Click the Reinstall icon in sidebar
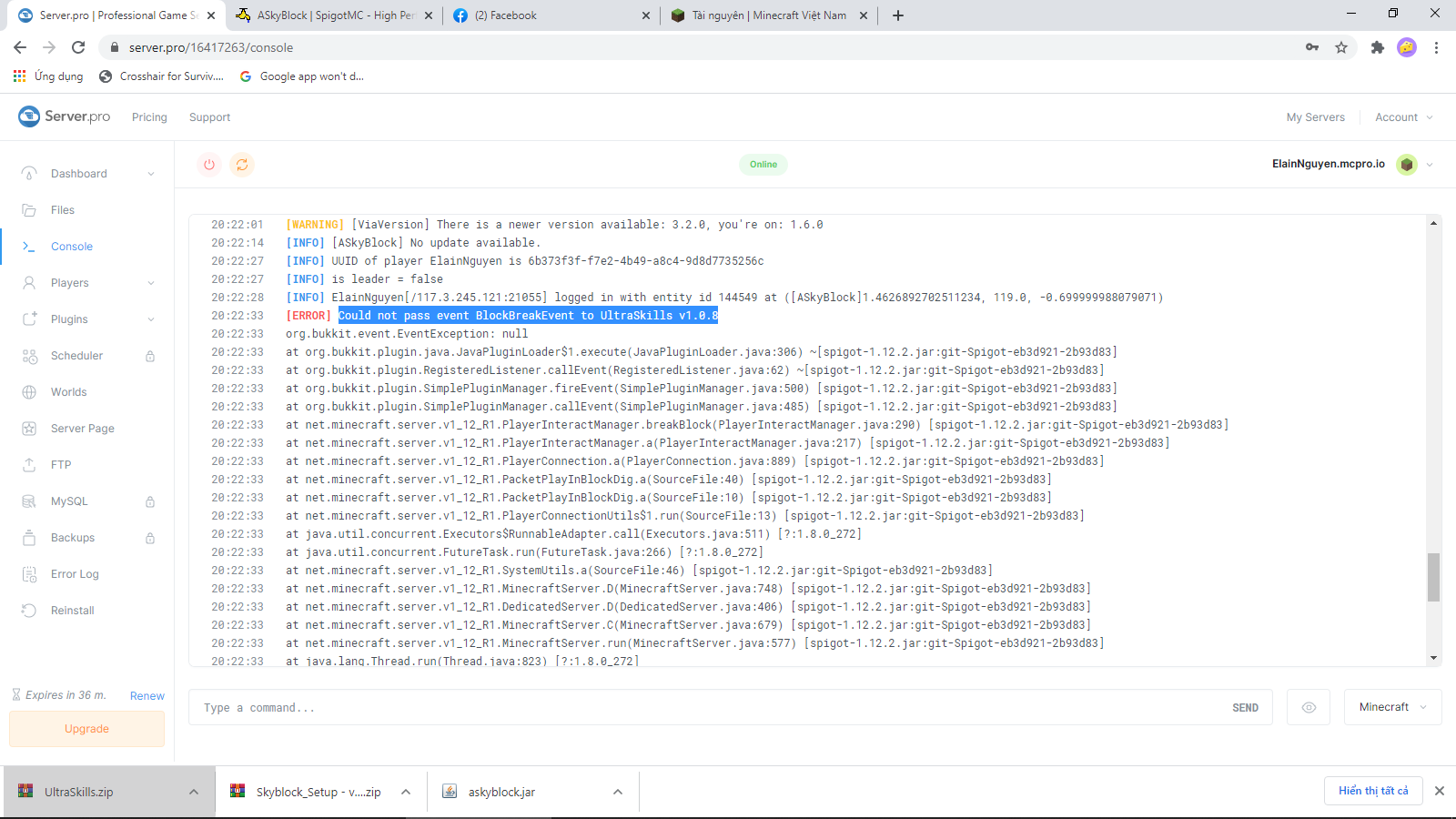Screen dimensions: 1456x819 click(29, 611)
